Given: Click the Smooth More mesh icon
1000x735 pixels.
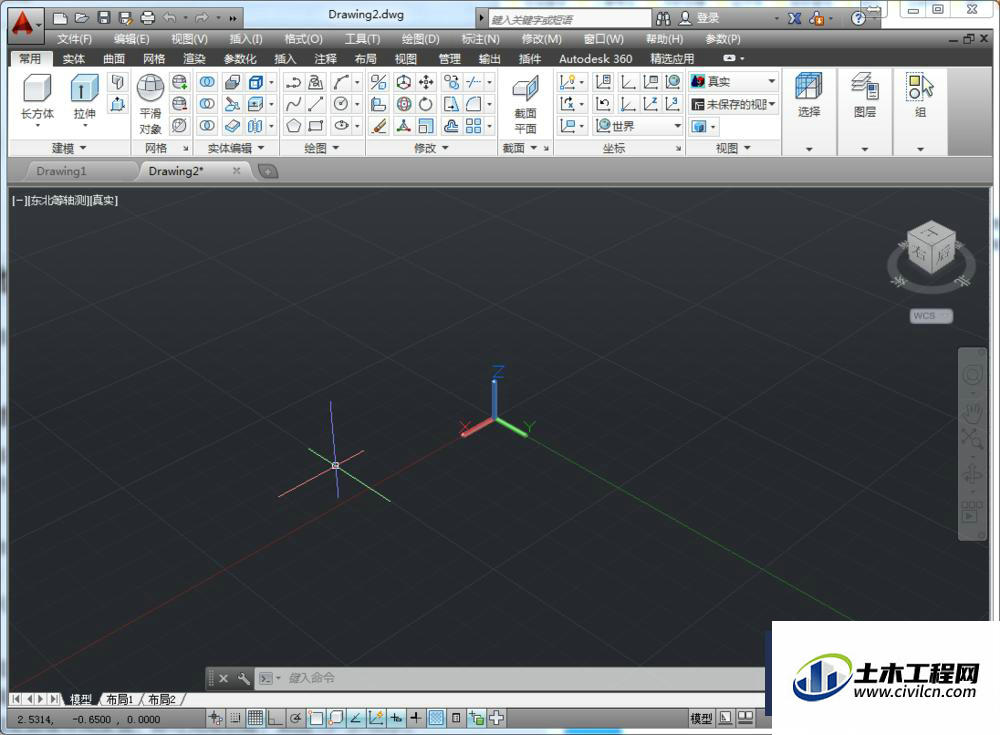Looking at the screenshot, I should coord(180,82).
